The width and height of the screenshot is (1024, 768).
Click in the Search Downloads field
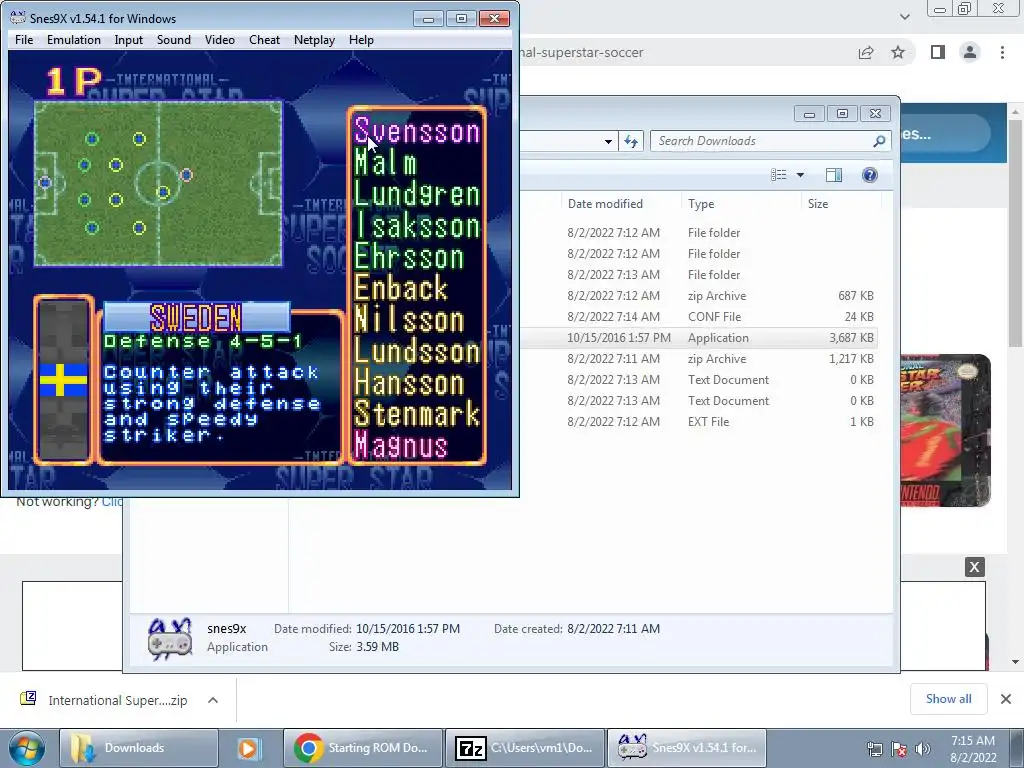coord(763,141)
